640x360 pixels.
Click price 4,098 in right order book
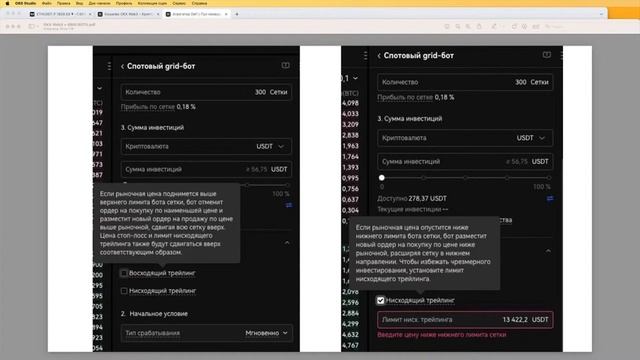pos(350,103)
